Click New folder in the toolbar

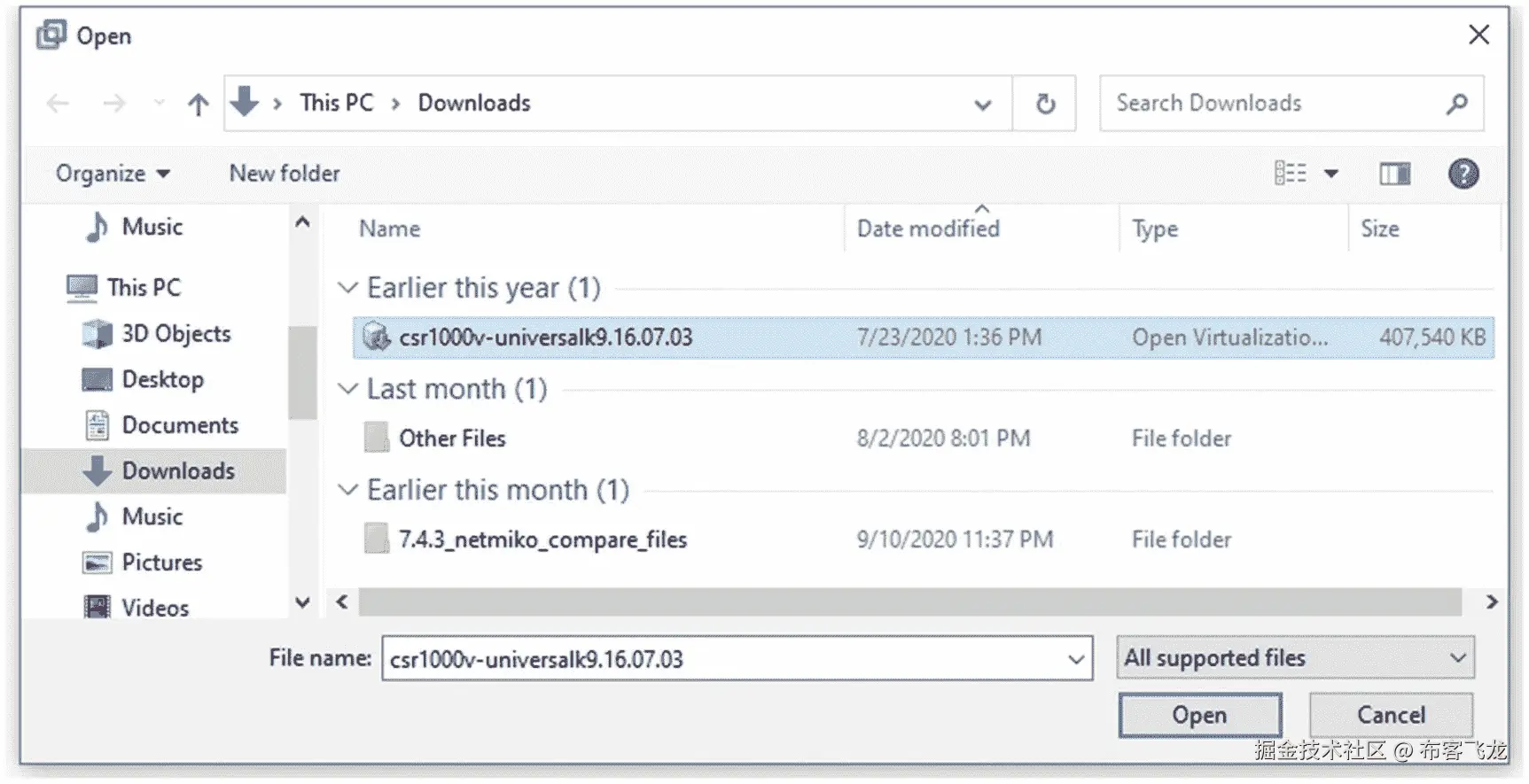(285, 174)
